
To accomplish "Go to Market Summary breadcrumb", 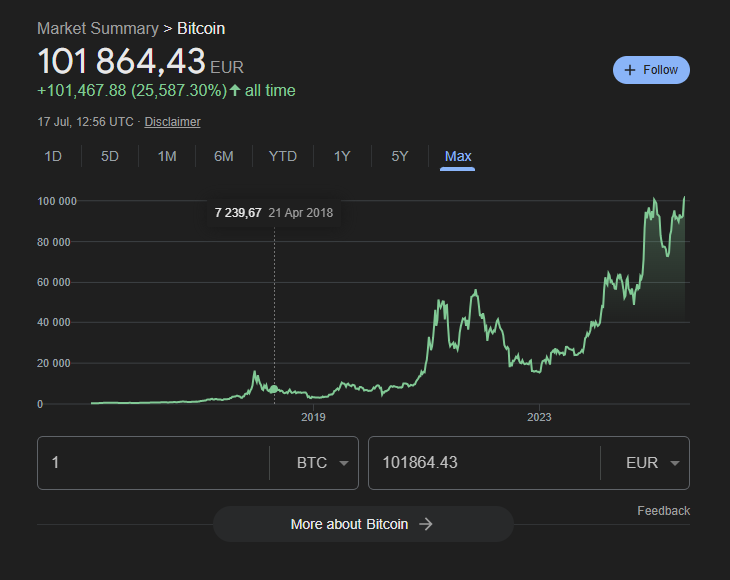I will (98, 28).
